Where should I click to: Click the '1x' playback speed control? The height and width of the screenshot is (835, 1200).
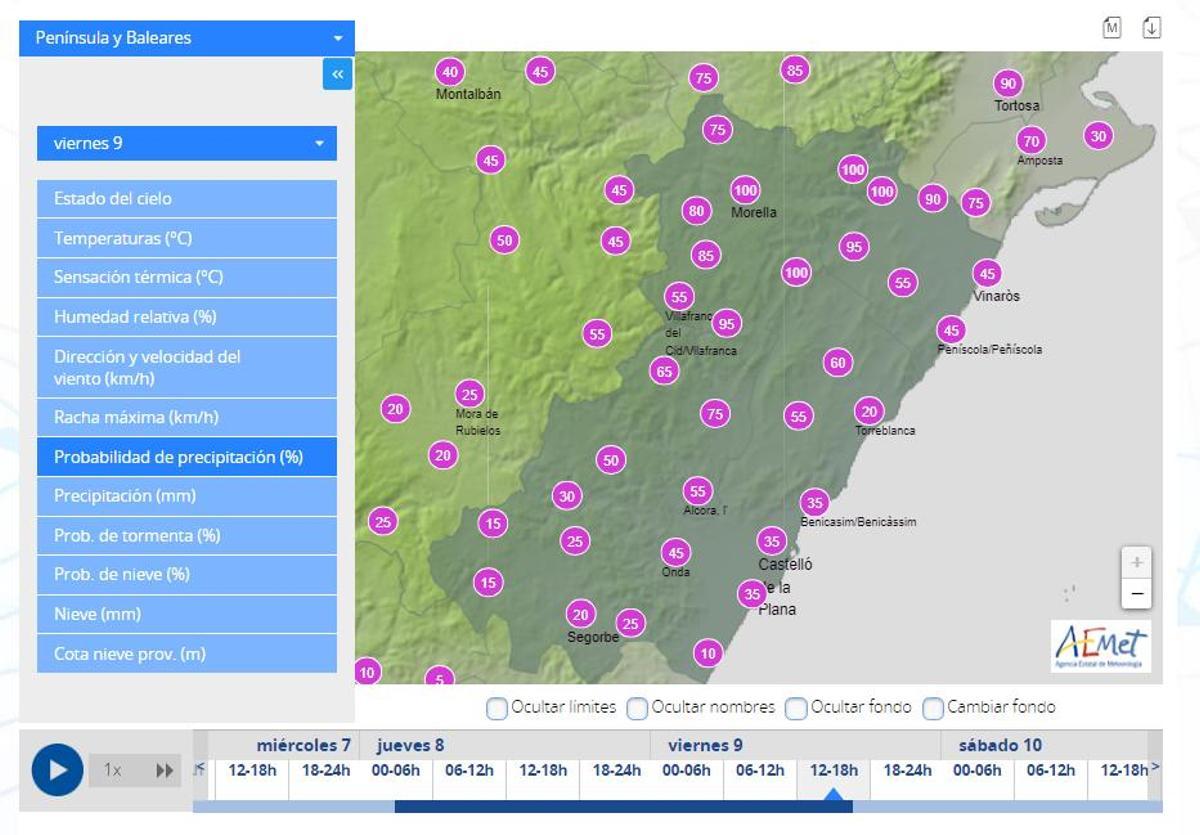pyautogui.click(x=112, y=770)
